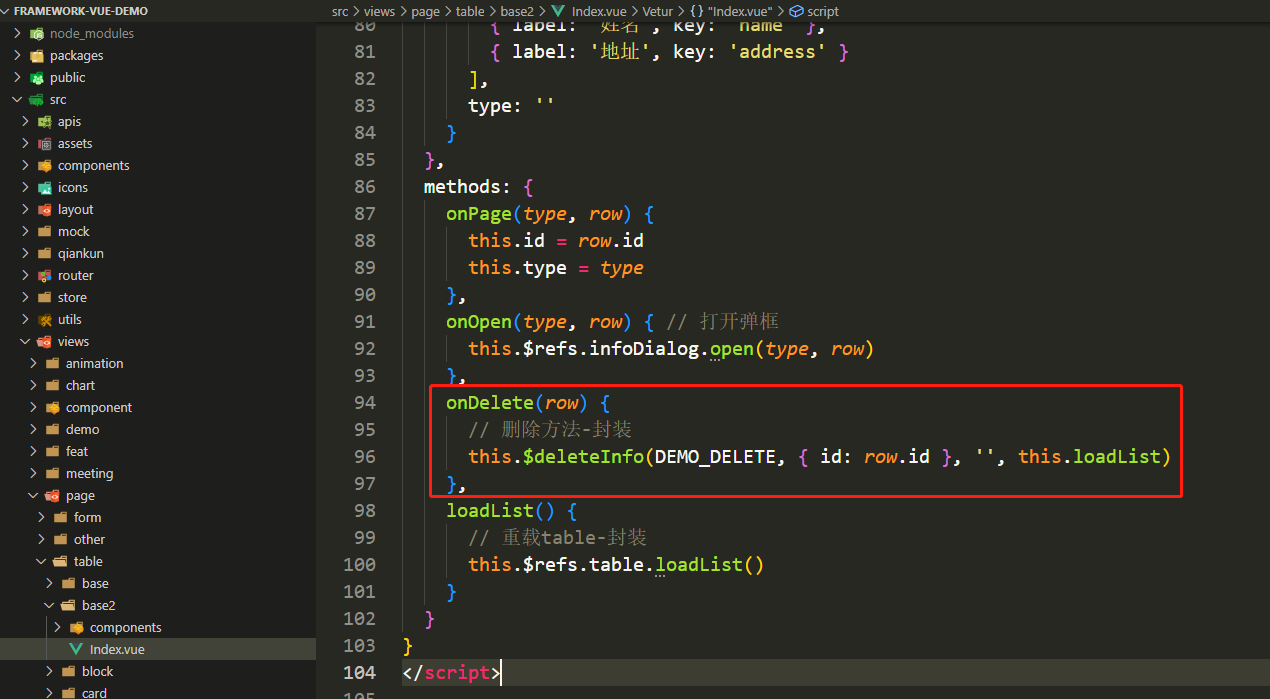
Task: Click the mock folder icon
Action: (x=45, y=231)
